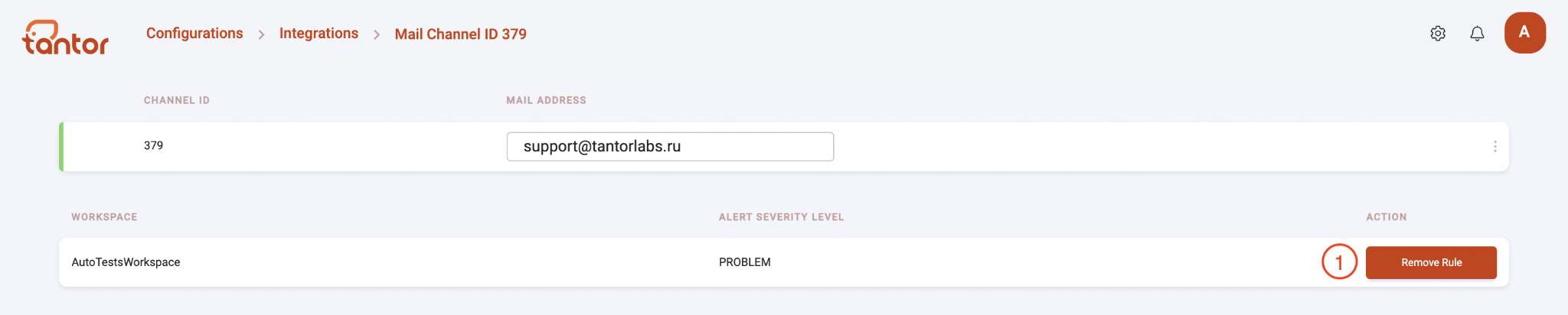Click the Tantor logo

coord(65,37)
